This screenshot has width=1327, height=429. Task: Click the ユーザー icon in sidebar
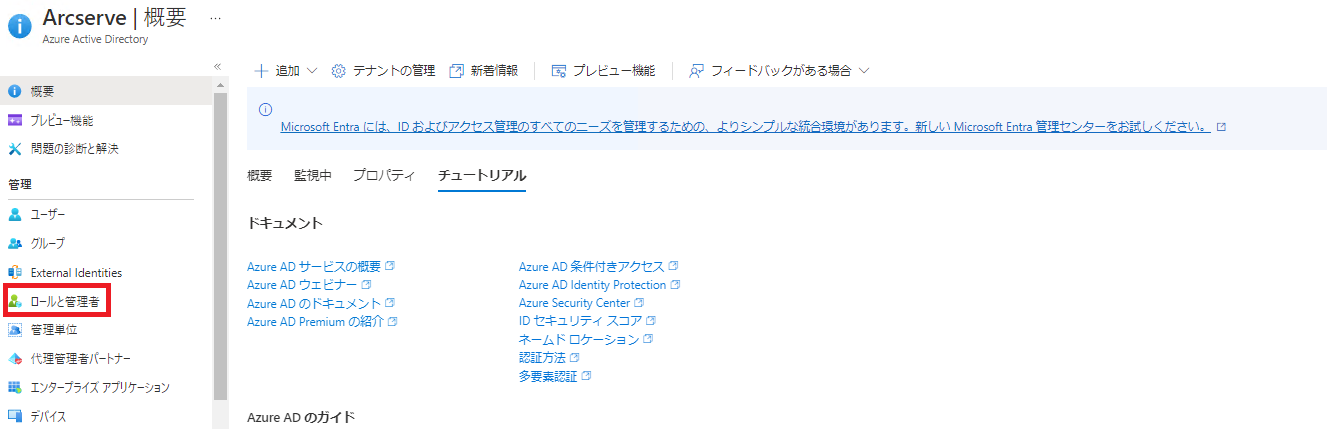(x=14, y=214)
